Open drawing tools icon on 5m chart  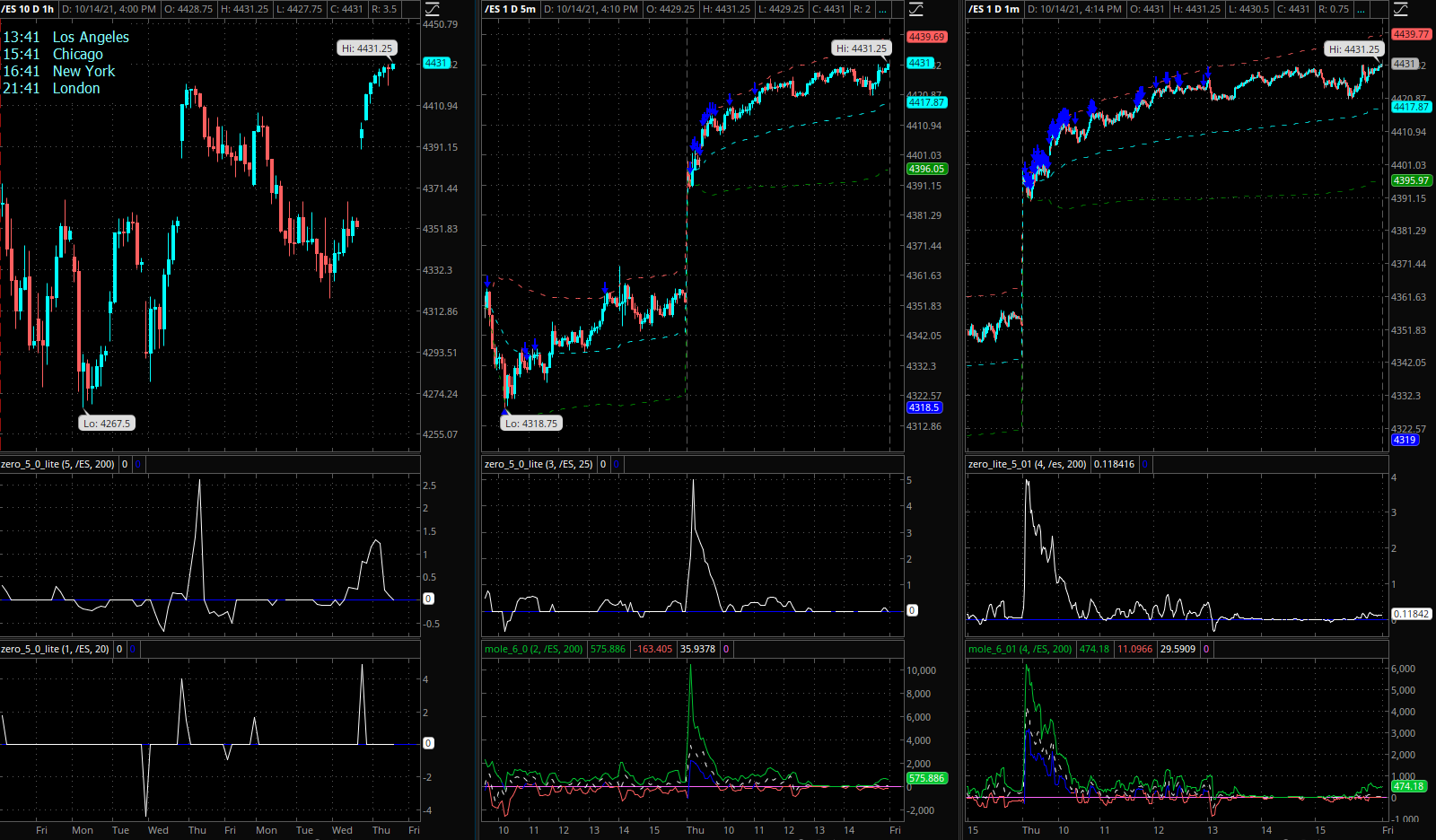(x=915, y=9)
